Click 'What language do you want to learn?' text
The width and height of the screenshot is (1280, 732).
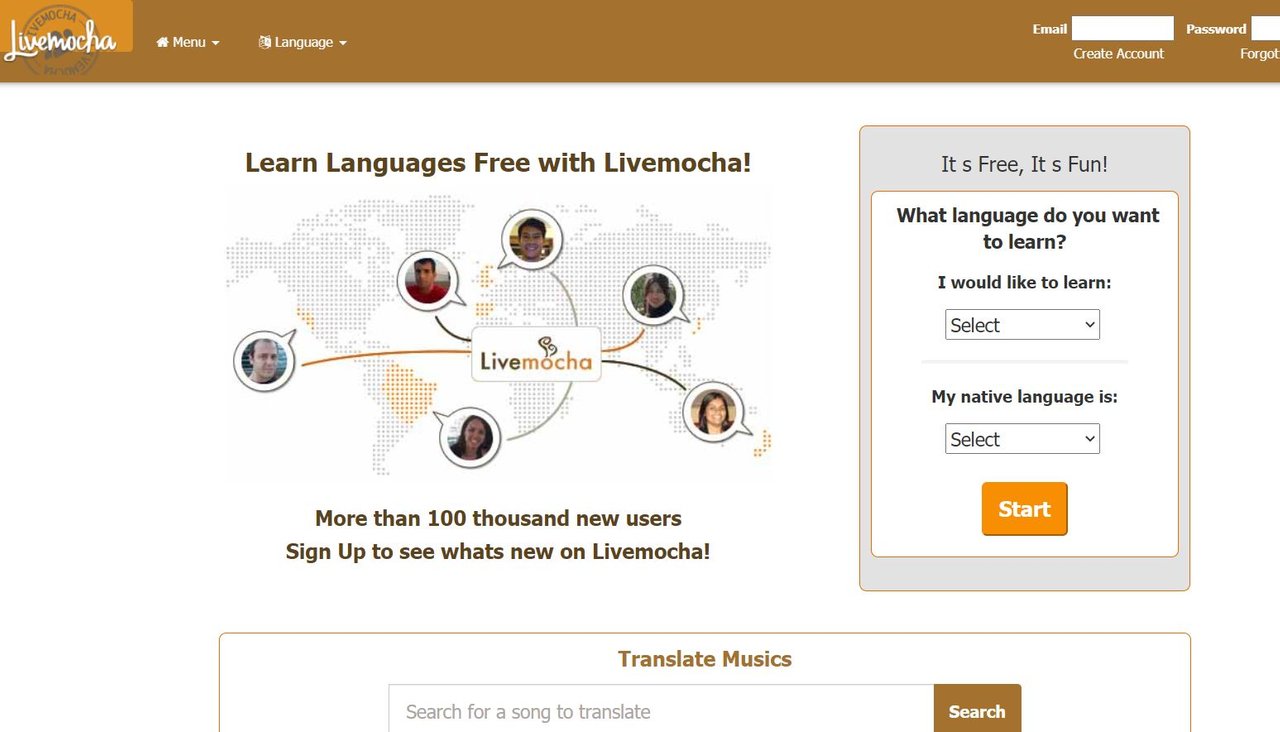[1028, 228]
